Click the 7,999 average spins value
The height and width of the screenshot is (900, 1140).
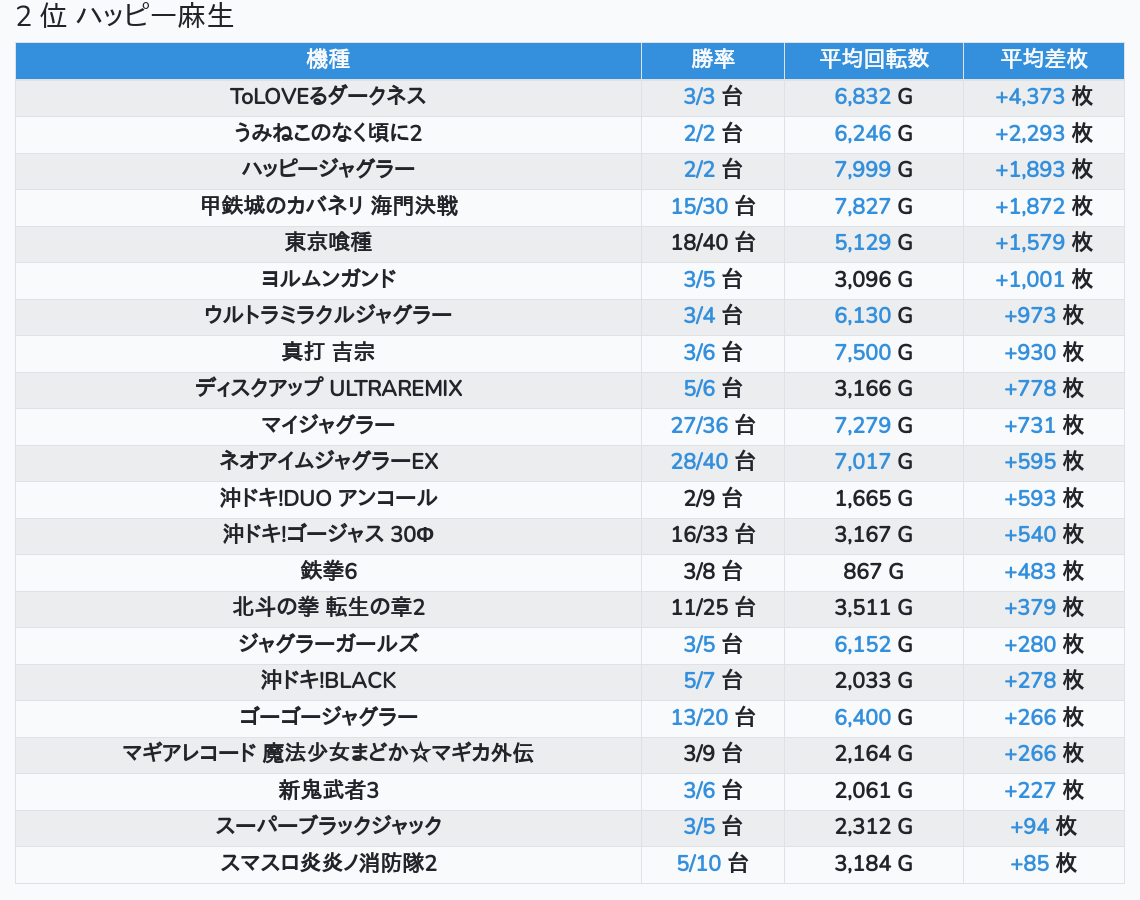pyautogui.click(x=862, y=170)
